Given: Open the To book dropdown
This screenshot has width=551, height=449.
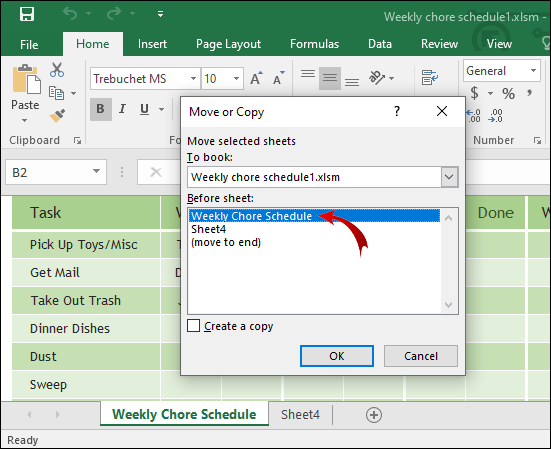Looking at the screenshot, I should tap(449, 177).
